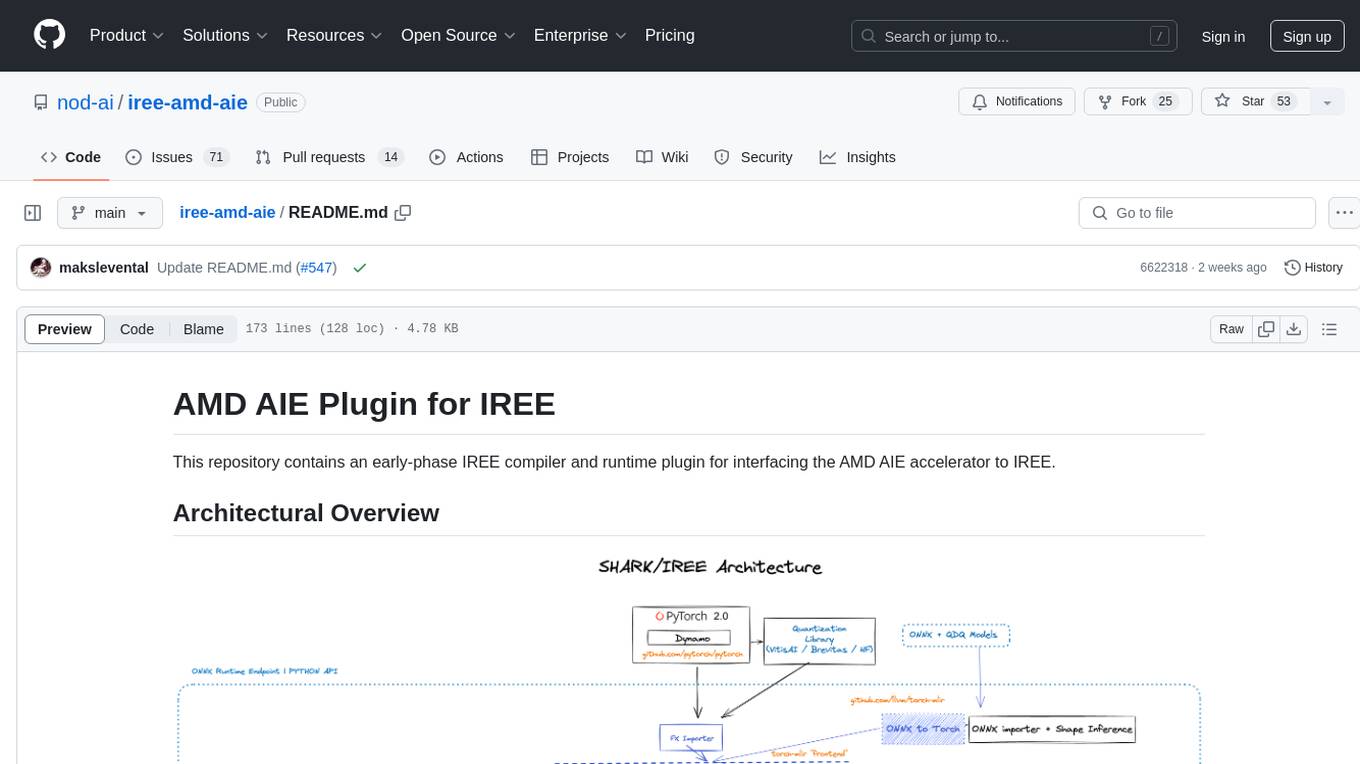Expand the Enterprise menu
Viewport: 1360px width, 764px height.
pos(580,35)
